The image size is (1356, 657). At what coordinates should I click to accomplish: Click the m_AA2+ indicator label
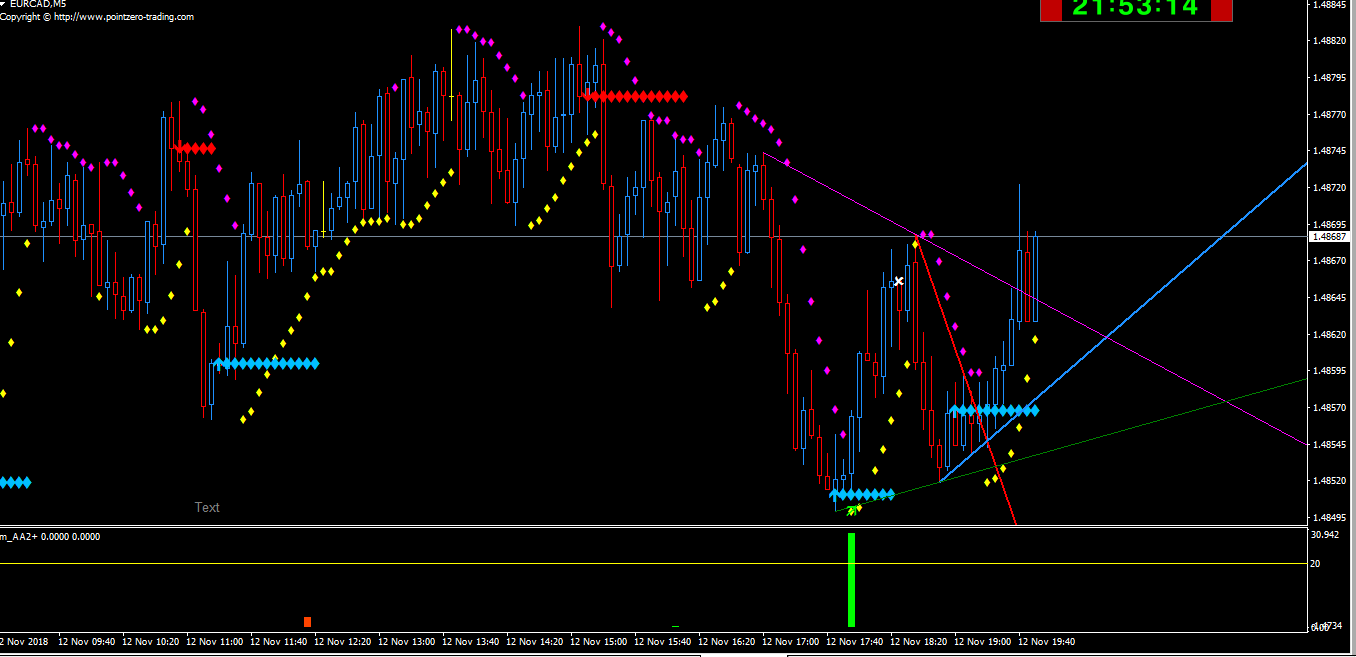50,537
